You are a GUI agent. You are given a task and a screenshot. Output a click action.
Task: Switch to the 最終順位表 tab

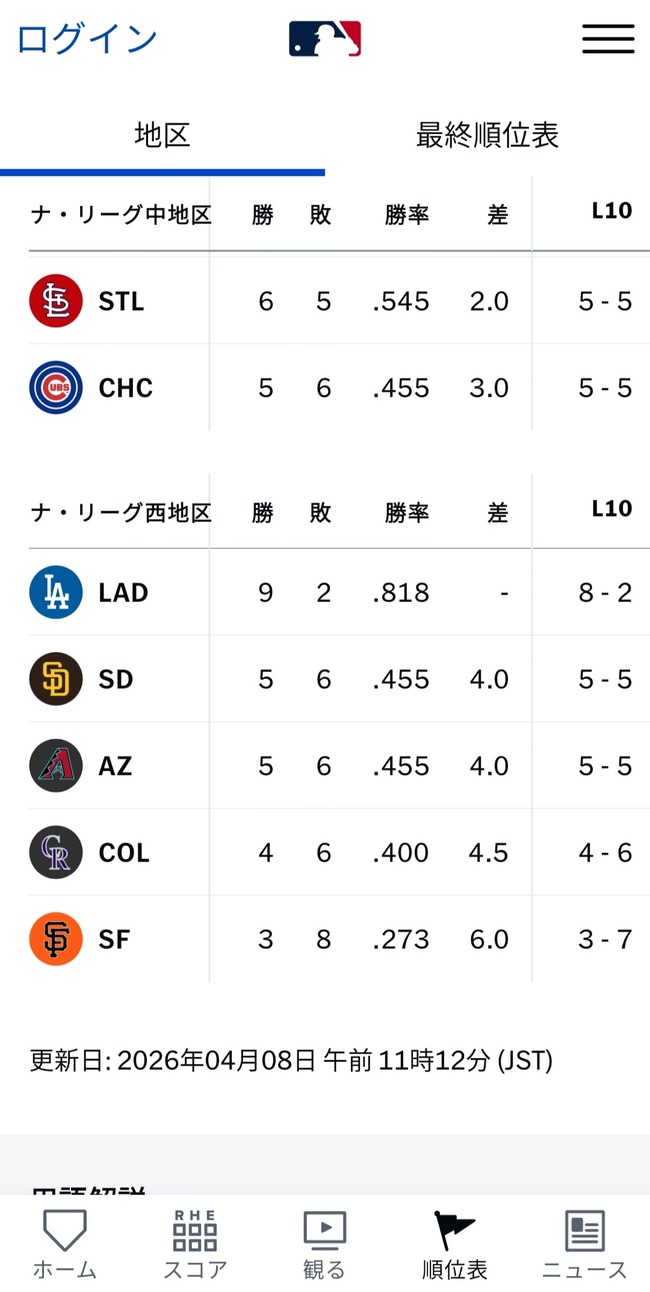tap(487, 135)
